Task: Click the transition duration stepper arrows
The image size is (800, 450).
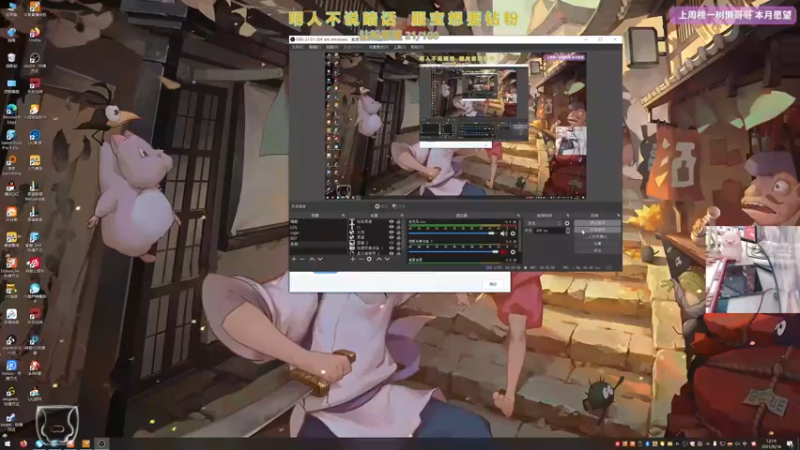Action: (568, 230)
